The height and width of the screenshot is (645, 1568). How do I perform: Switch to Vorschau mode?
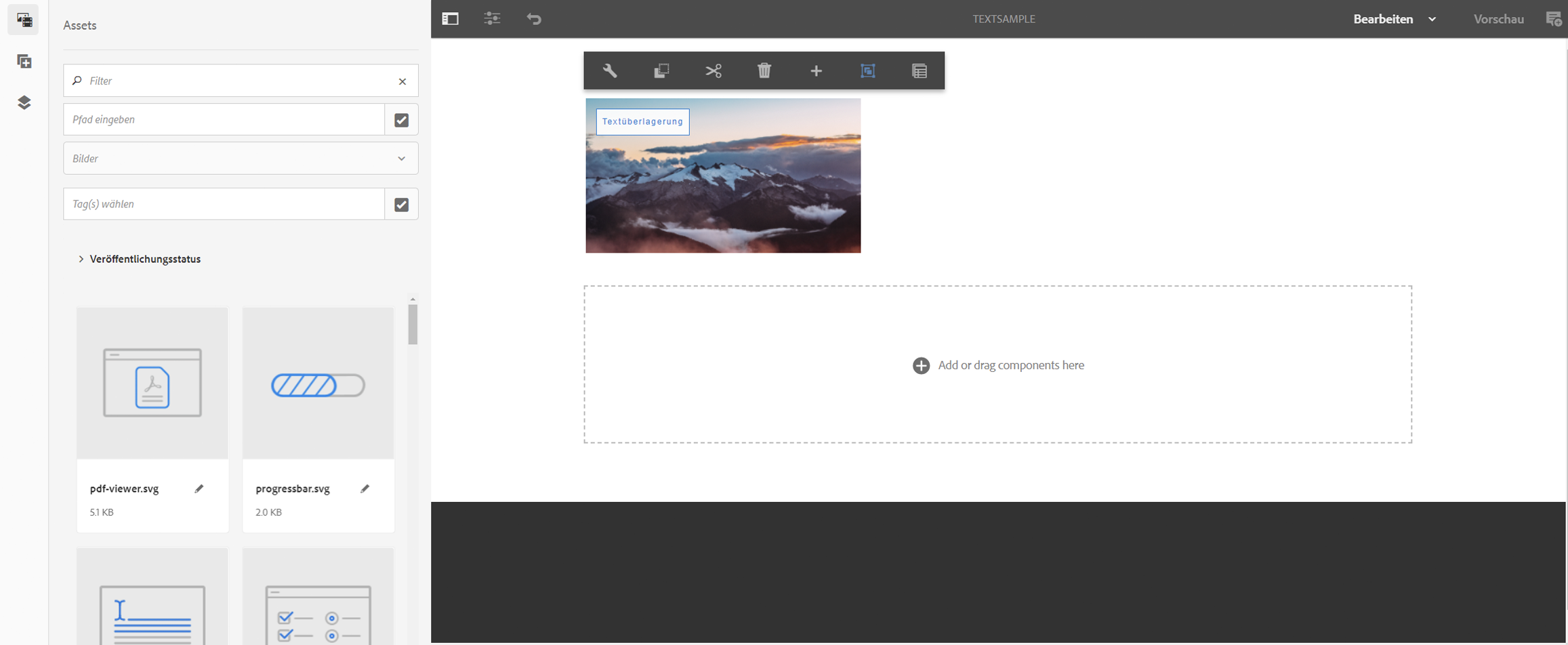coord(1499,19)
